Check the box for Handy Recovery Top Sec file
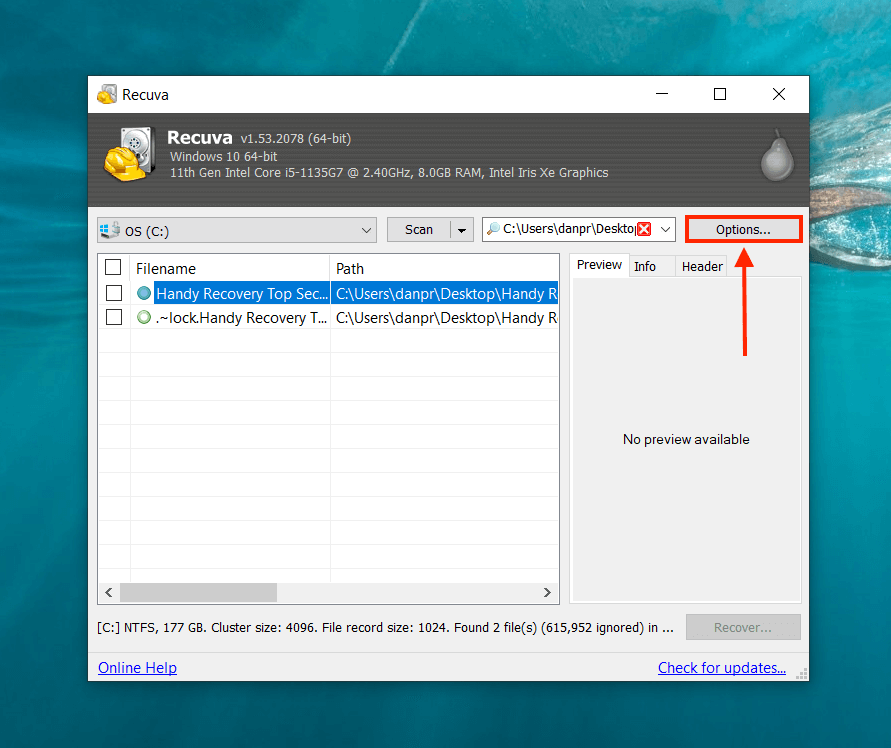 coord(114,293)
